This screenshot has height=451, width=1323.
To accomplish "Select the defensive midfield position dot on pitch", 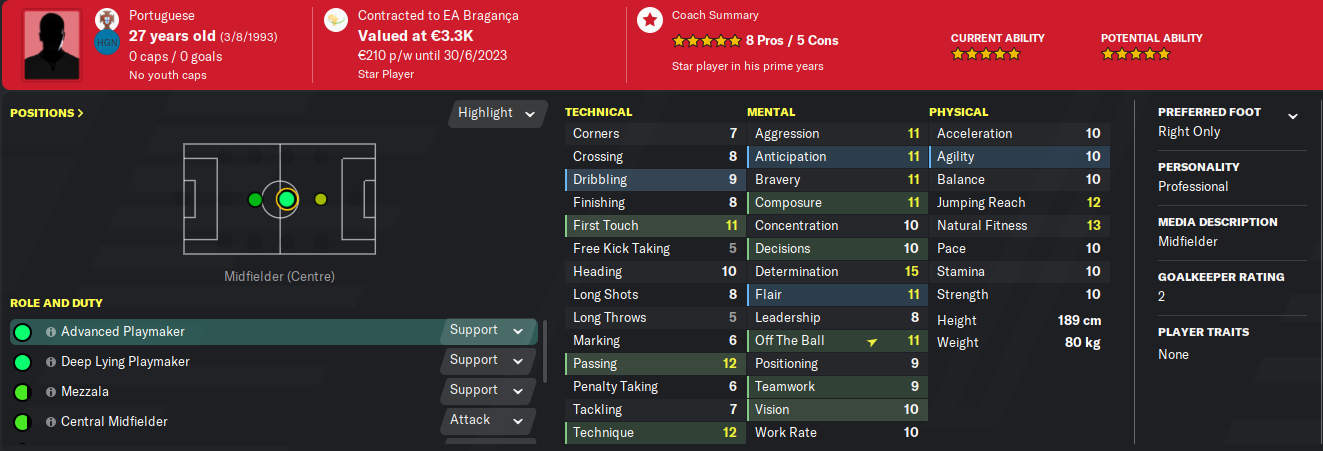I will [x=254, y=199].
